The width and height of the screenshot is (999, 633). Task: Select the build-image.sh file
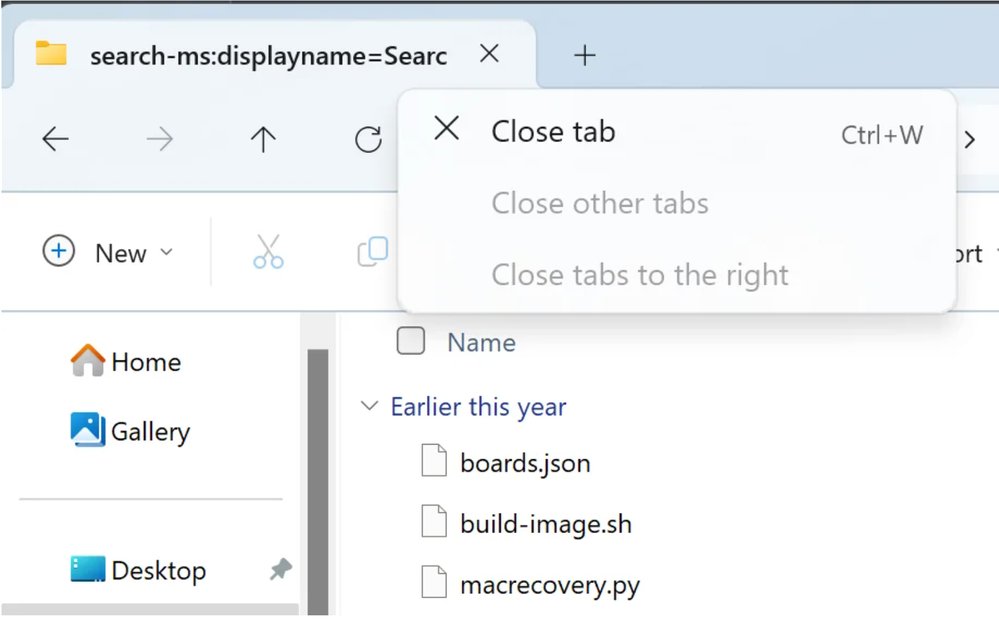545,524
